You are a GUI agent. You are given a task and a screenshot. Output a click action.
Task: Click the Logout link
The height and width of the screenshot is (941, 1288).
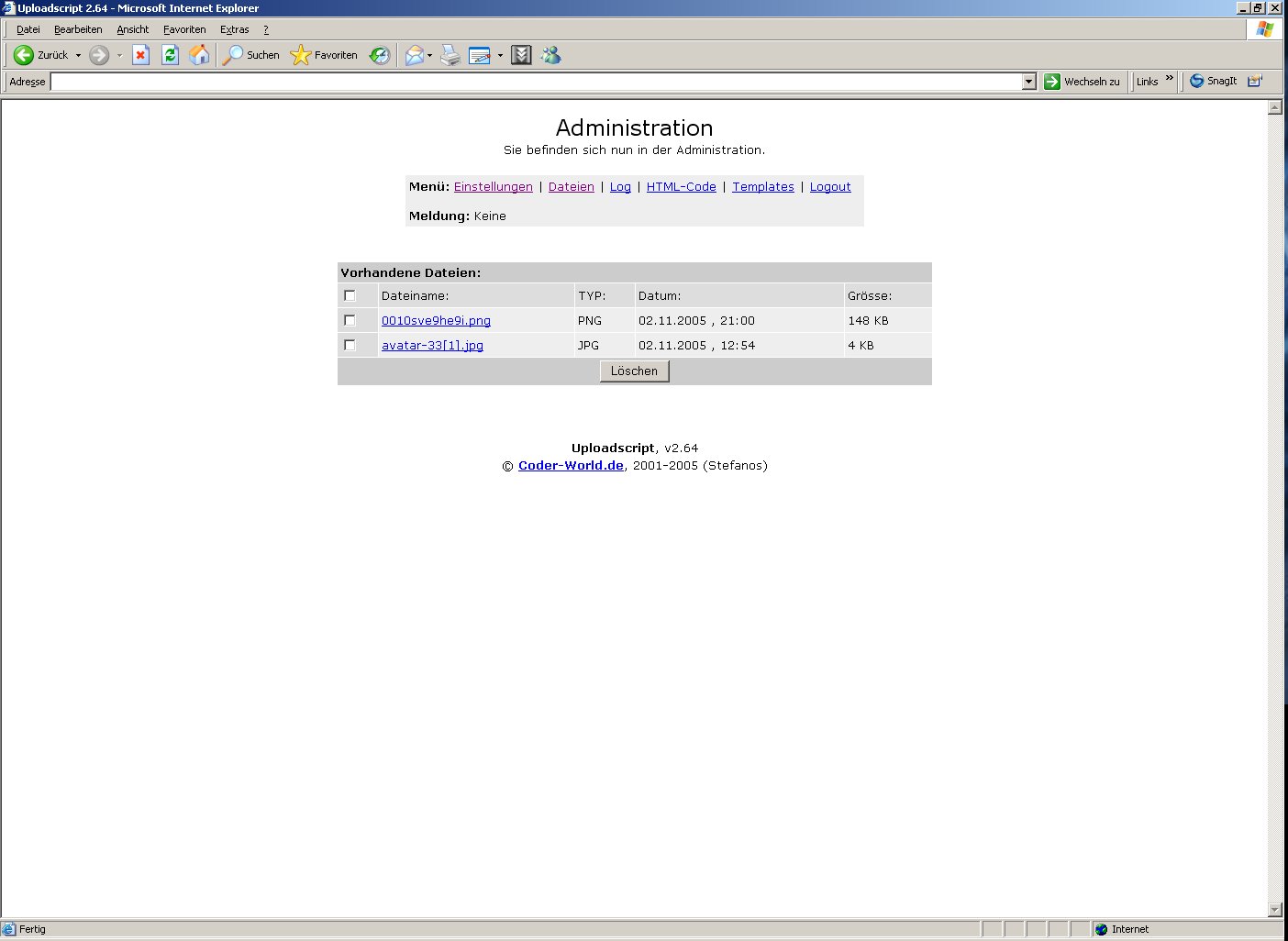830,186
